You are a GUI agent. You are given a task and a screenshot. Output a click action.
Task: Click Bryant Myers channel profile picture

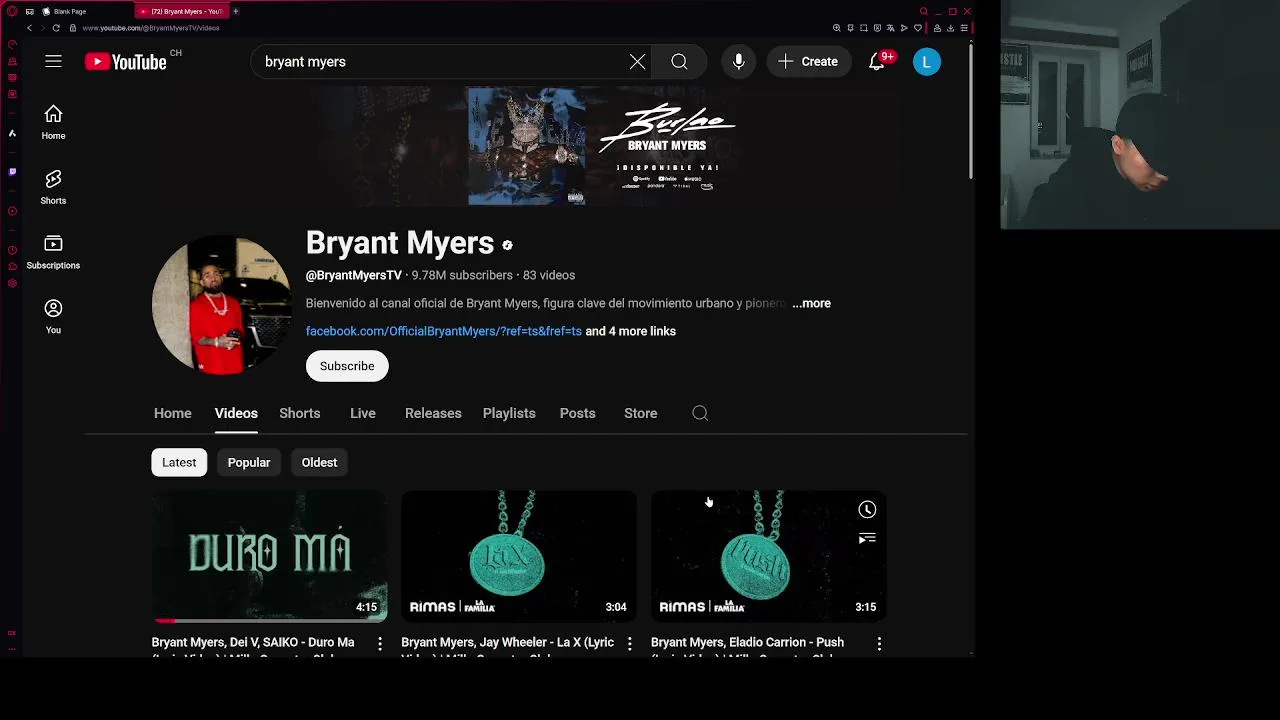(x=222, y=305)
